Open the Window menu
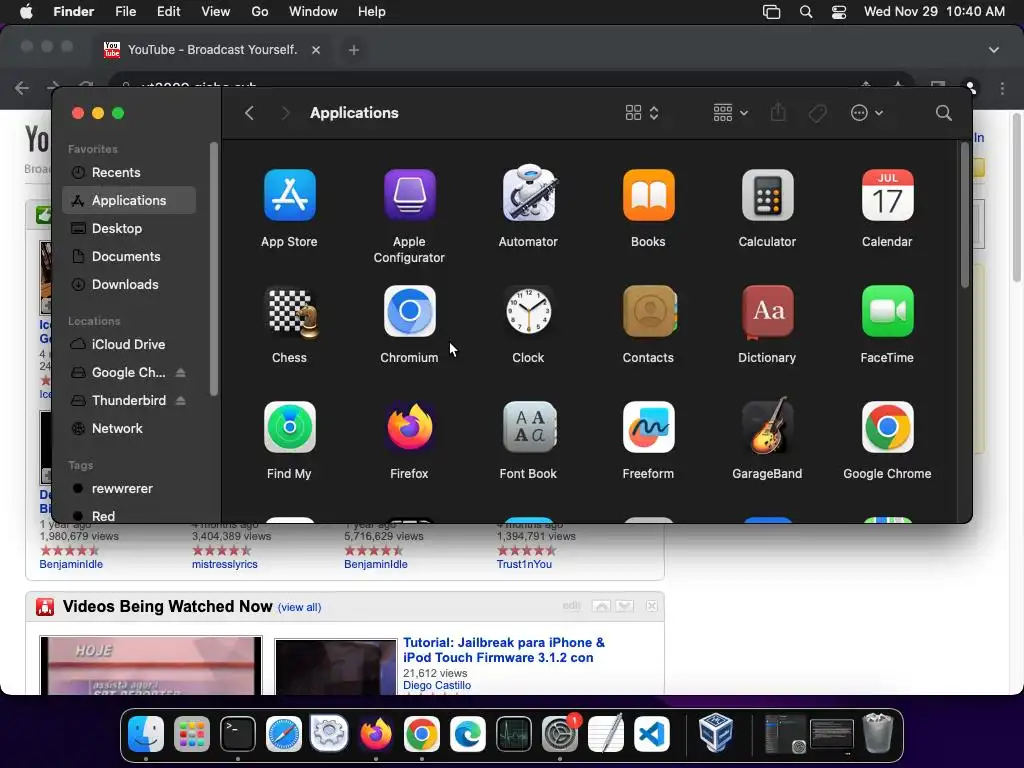Image resolution: width=1024 pixels, height=768 pixels. (313, 12)
